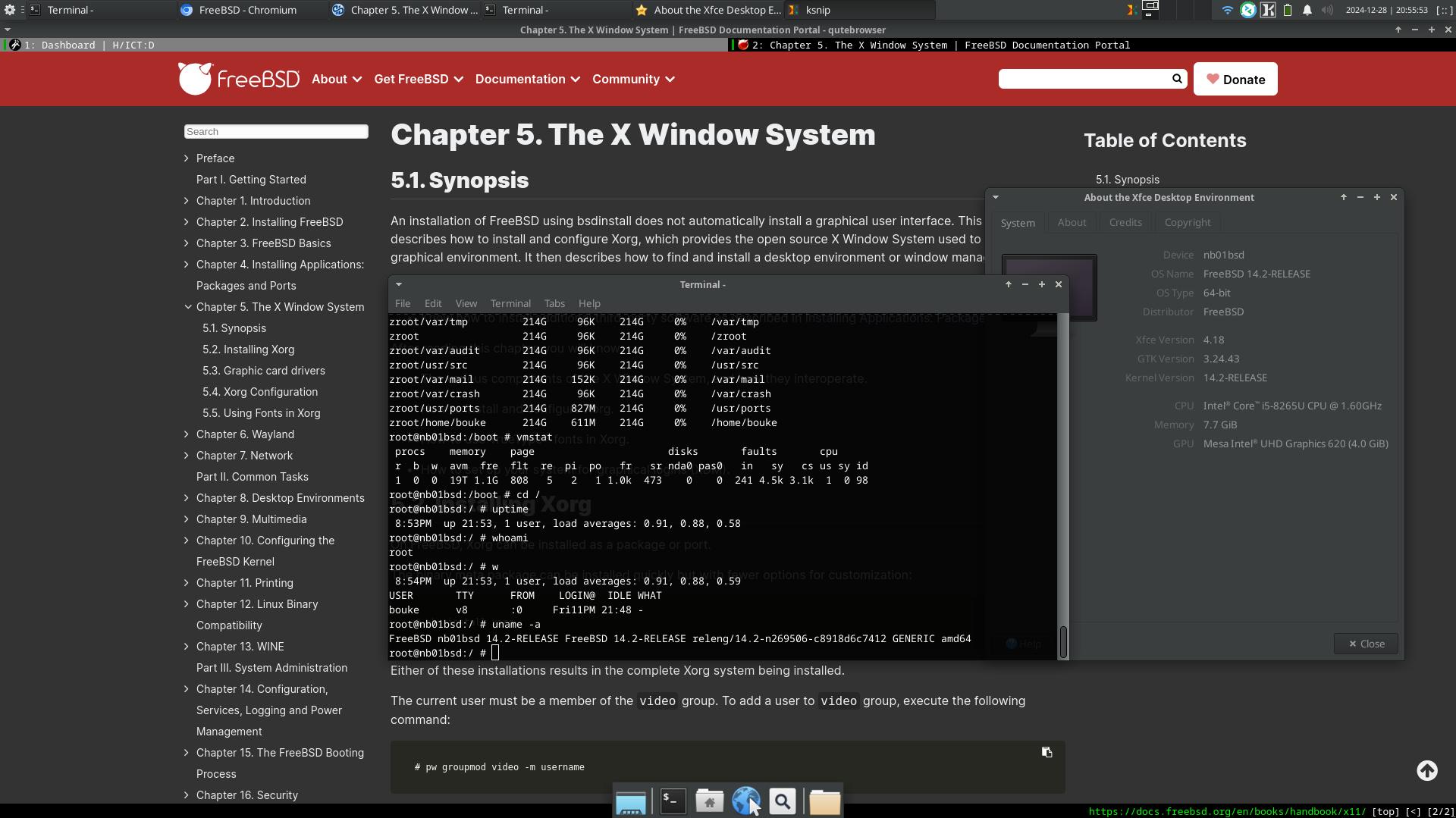
Task: Click the battery status tray icon
Action: 1288,10
